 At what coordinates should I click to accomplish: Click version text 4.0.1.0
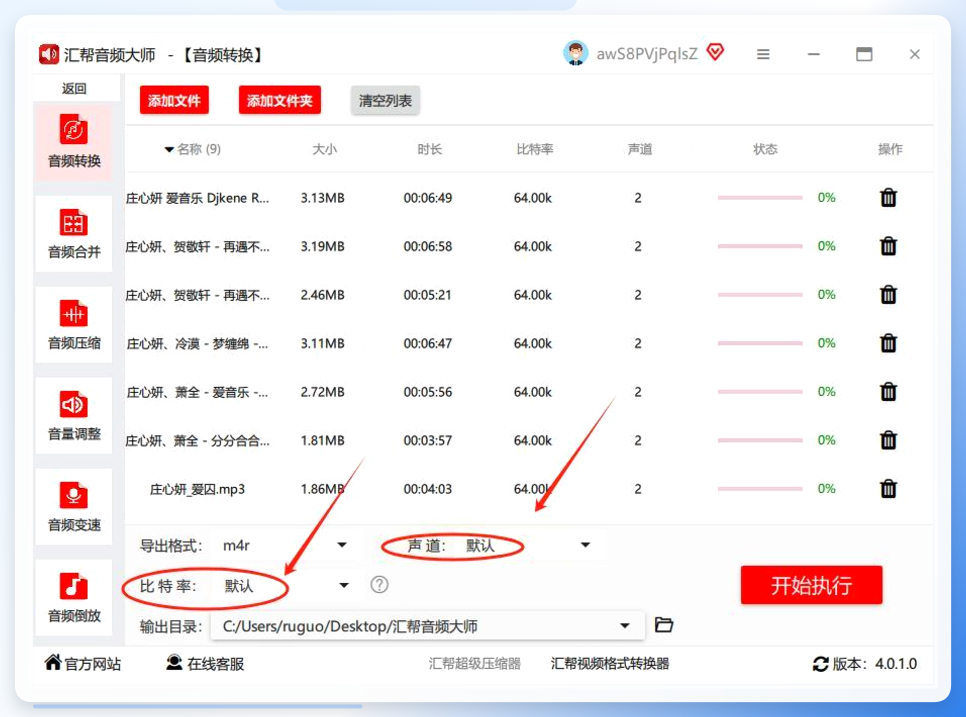[896, 664]
